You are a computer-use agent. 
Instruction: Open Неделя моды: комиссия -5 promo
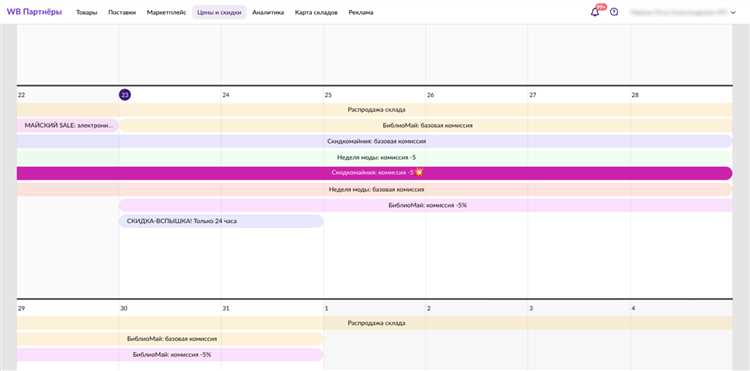coord(375,157)
